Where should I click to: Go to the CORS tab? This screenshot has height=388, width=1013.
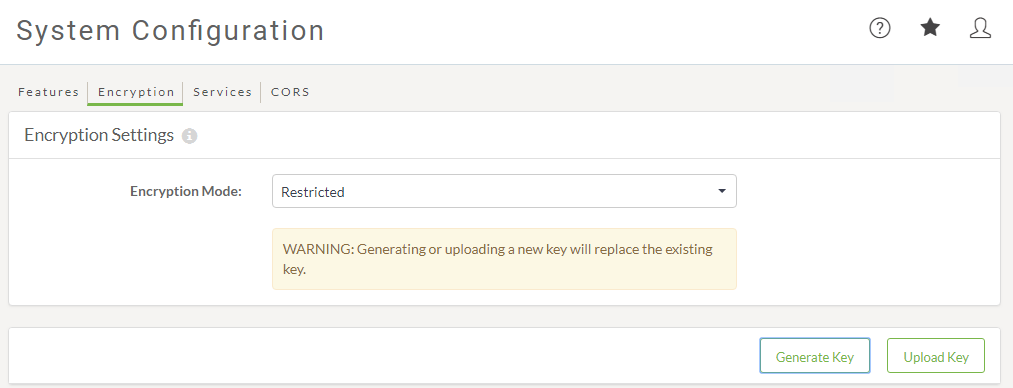coord(290,92)
